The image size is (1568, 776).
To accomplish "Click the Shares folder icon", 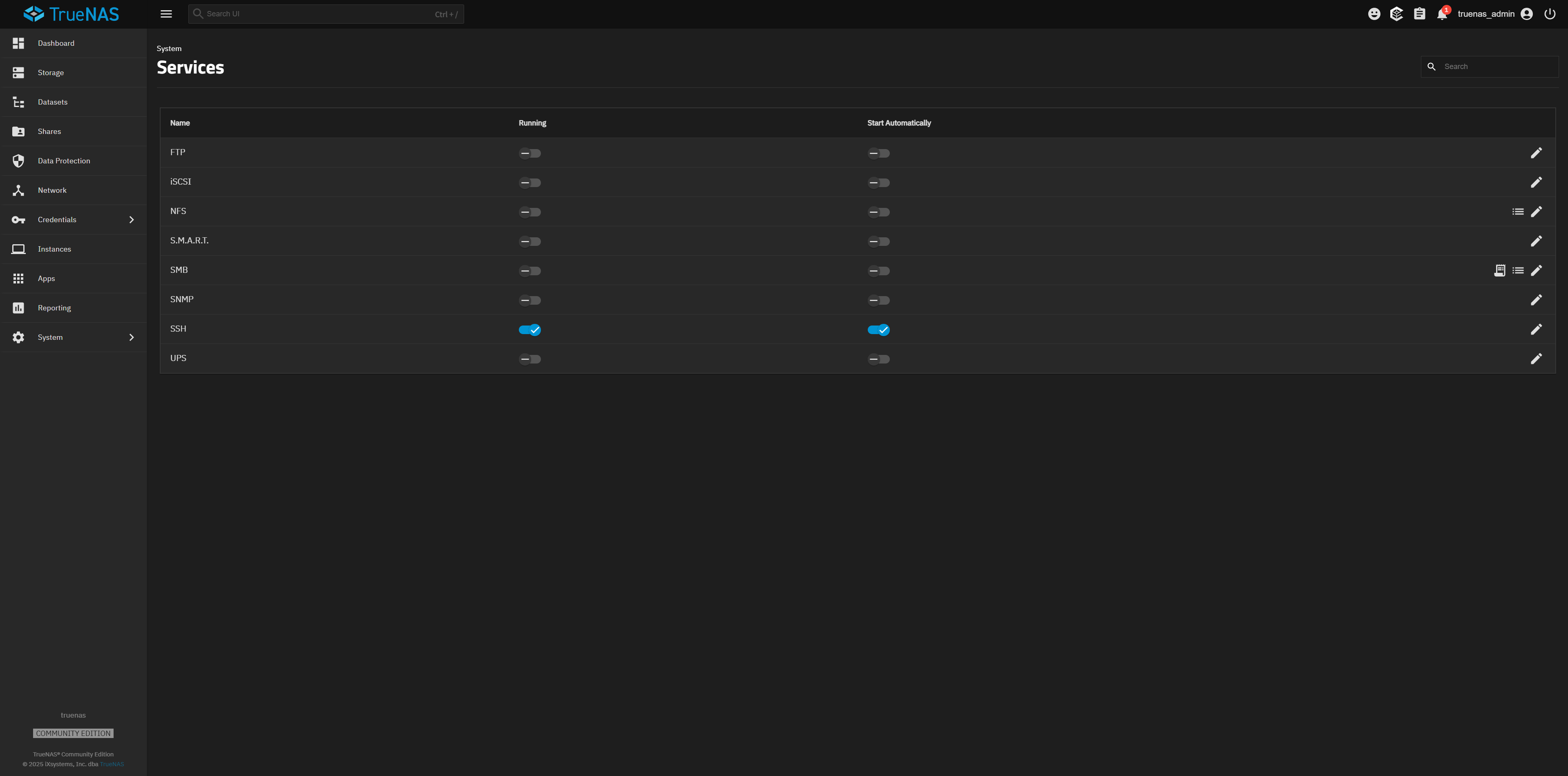I will [18, 132].
